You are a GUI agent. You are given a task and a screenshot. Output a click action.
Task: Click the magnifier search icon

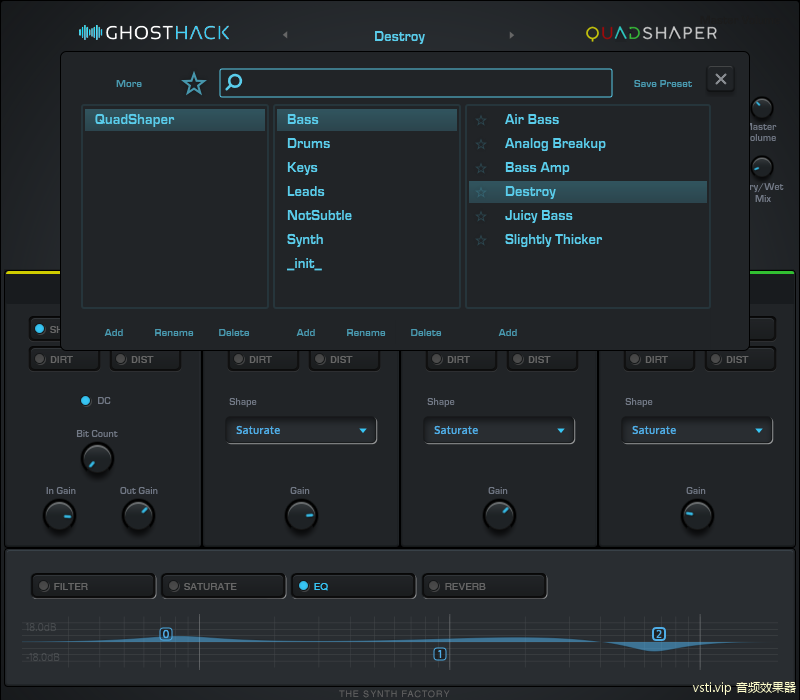pyautogui.click(x=234, y=83)
